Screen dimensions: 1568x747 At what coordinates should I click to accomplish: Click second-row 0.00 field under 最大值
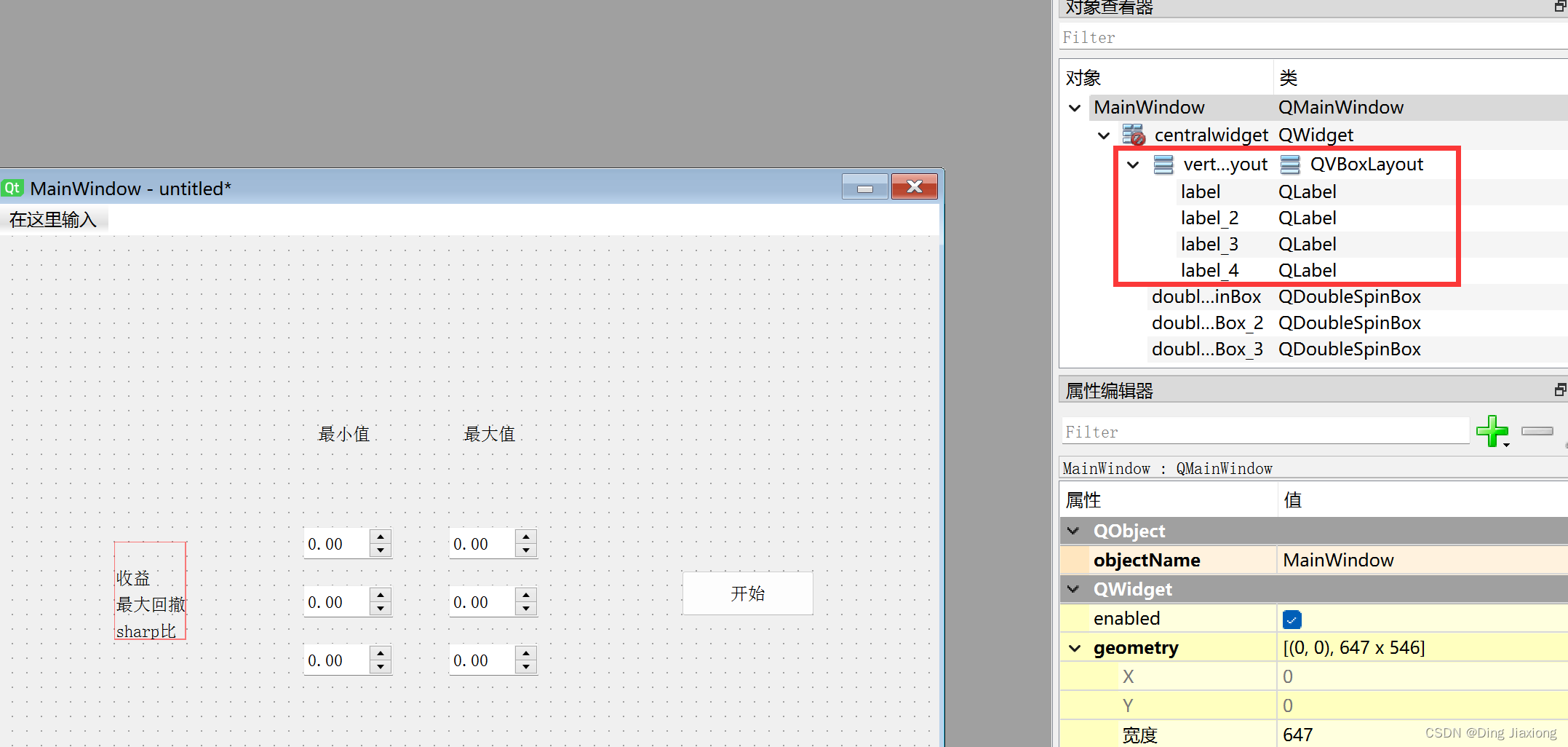482,602
